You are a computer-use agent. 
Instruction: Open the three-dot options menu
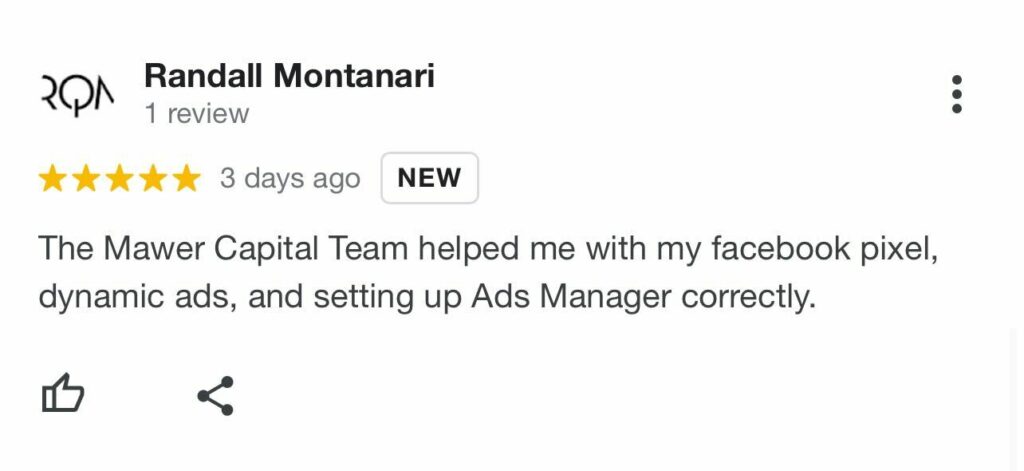tap(956, 94)
